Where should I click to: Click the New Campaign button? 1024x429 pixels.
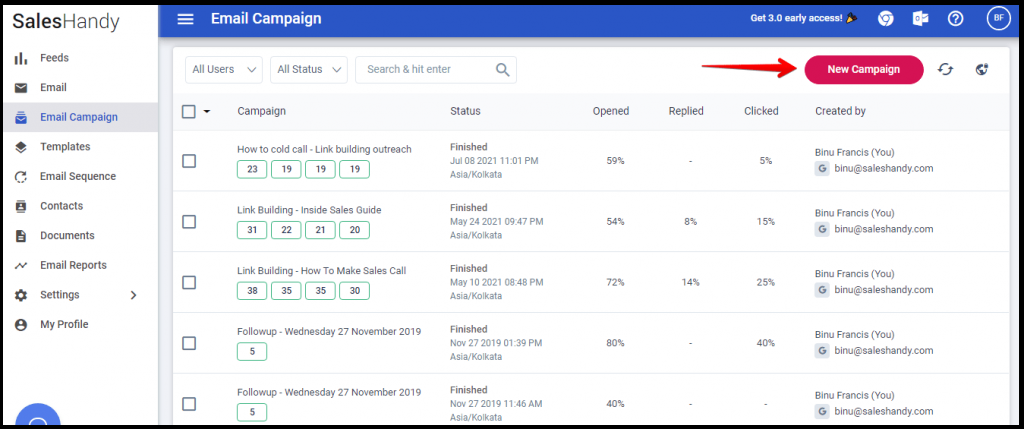[x=863, y=69]
